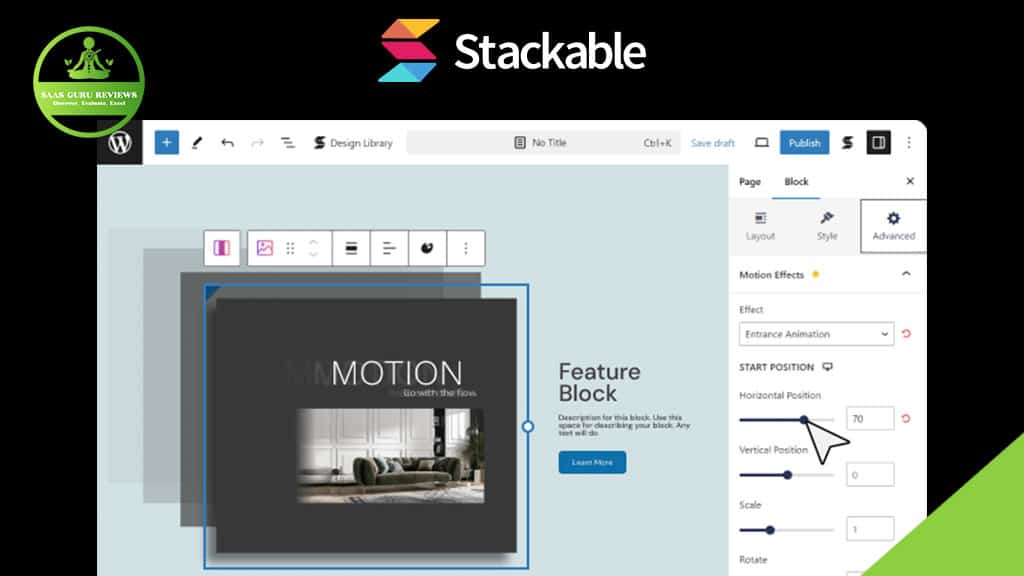Image resolution: width=1024 pixels, height=576 pixels.
Task: Open the WordPress dashboard logo
Action: (120, 142)
